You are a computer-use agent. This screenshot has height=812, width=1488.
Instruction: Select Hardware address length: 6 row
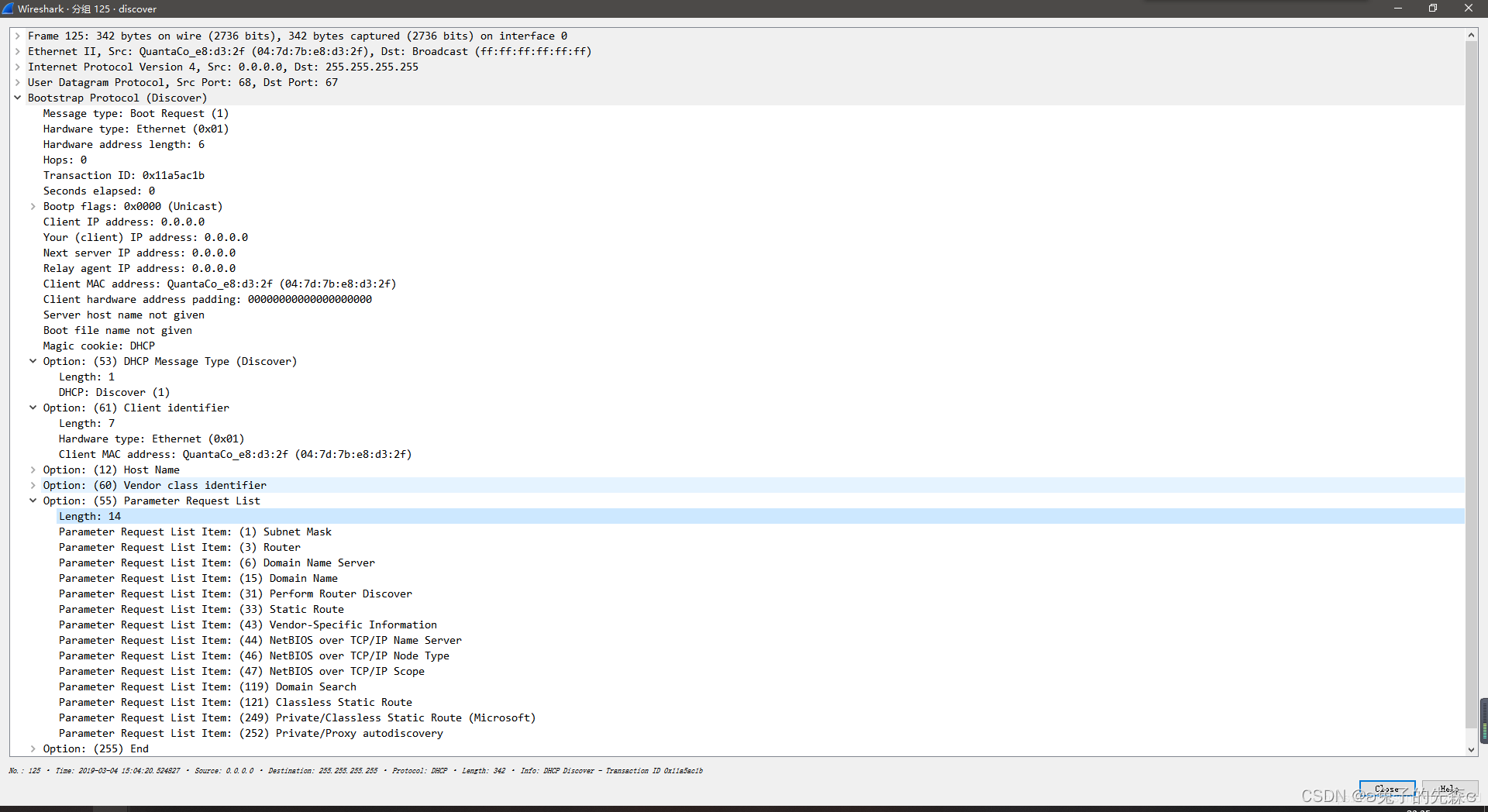click(124, 144)
